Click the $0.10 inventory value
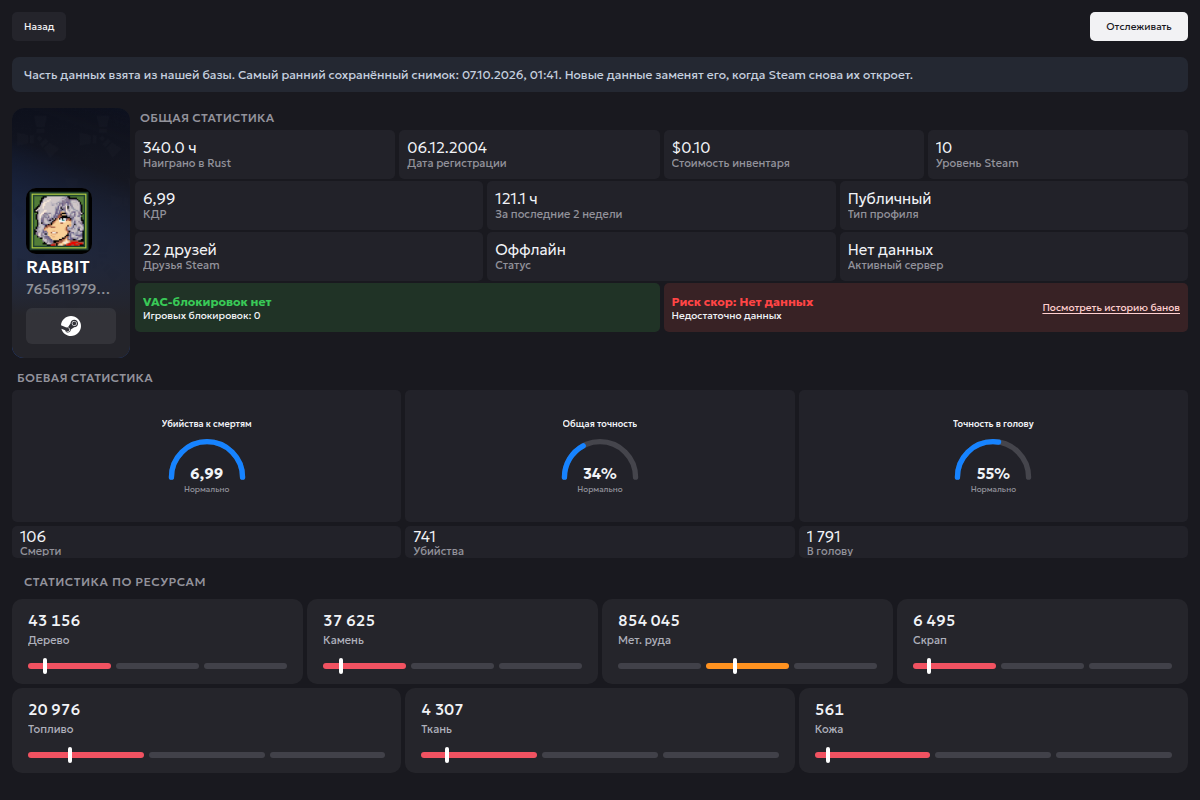The image size is (1200, 800). point(691,148)
